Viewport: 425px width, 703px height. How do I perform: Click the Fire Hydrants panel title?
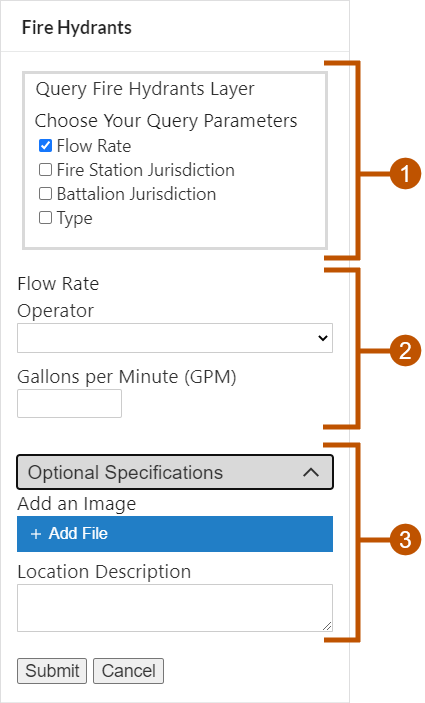pyautogui.click(x=77, y=28)
